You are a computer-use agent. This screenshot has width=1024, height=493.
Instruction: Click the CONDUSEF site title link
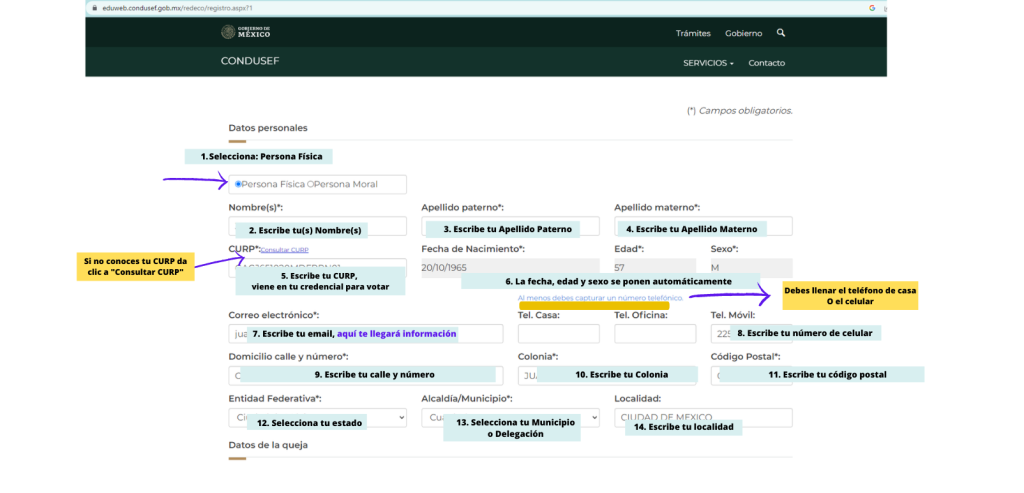click(249, 62)
